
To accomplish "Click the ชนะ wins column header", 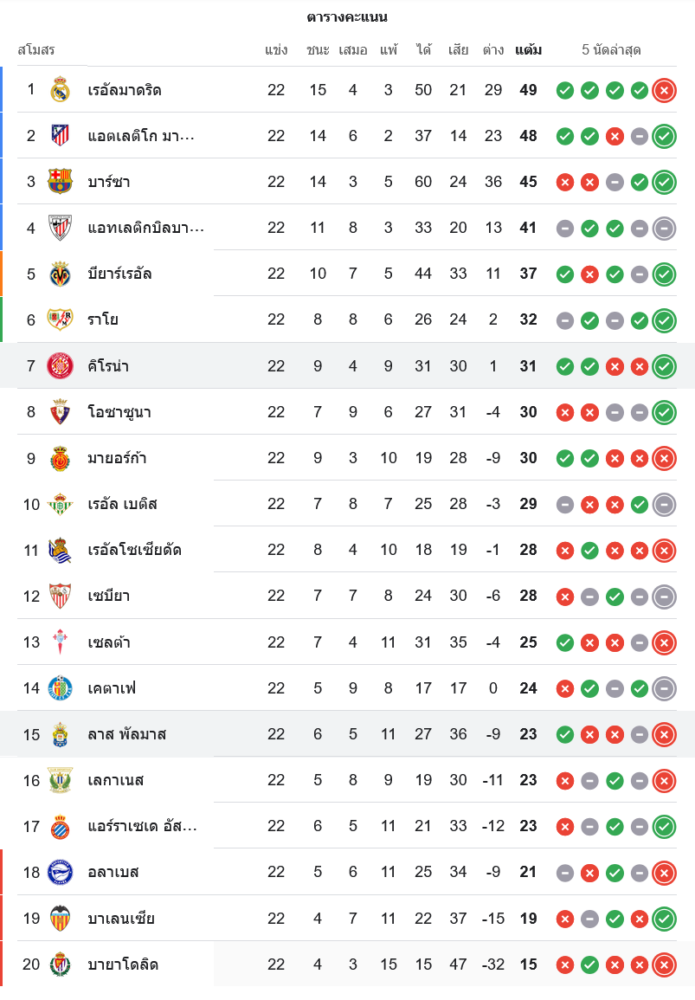I will 318,50.
